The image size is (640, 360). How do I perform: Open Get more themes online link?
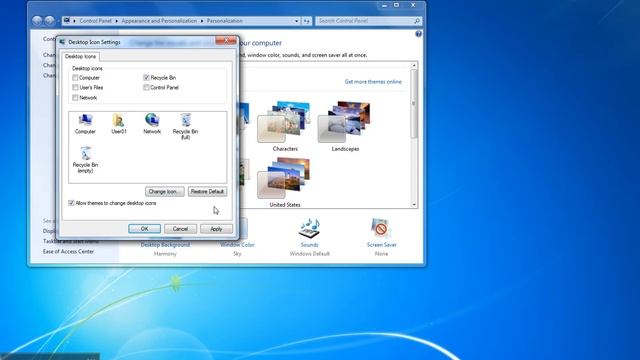point(373,82)
